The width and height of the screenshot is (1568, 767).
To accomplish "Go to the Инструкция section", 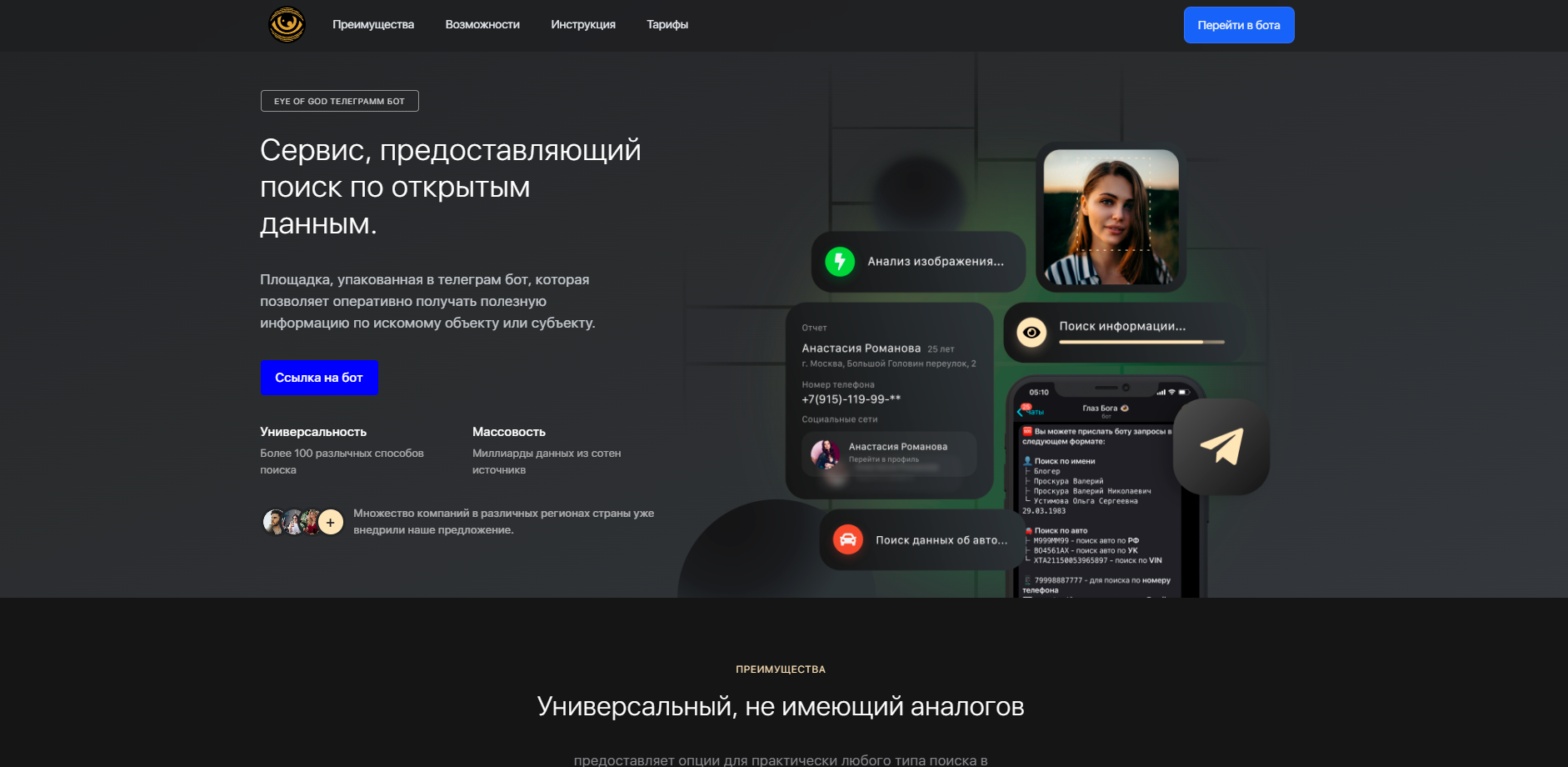I will [583, 25].
